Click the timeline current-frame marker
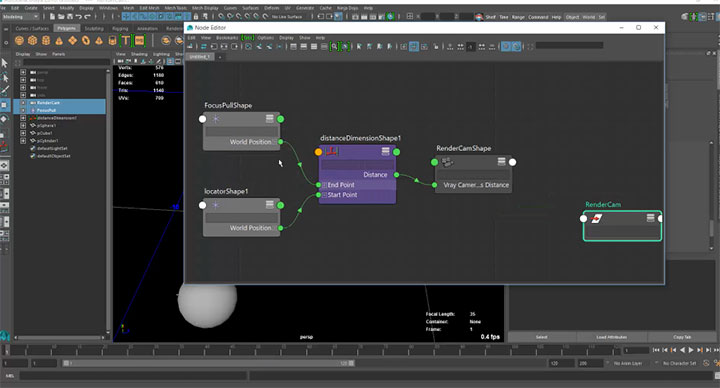Viewport: 720px width, 388px height. [x=6, y=350]
